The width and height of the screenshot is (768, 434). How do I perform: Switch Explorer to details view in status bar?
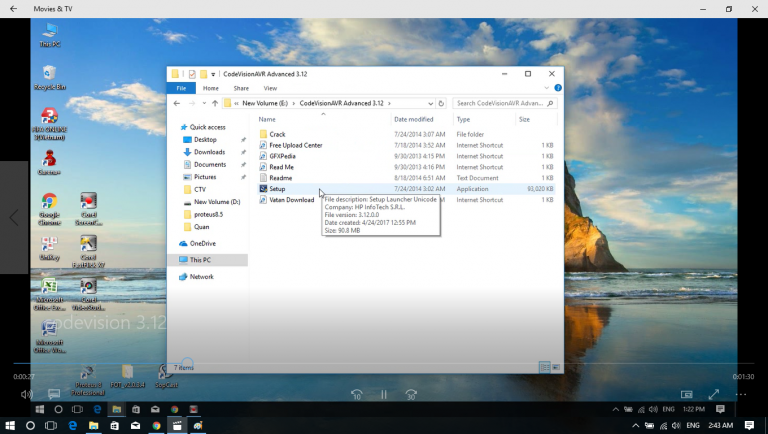coord(544,367)
